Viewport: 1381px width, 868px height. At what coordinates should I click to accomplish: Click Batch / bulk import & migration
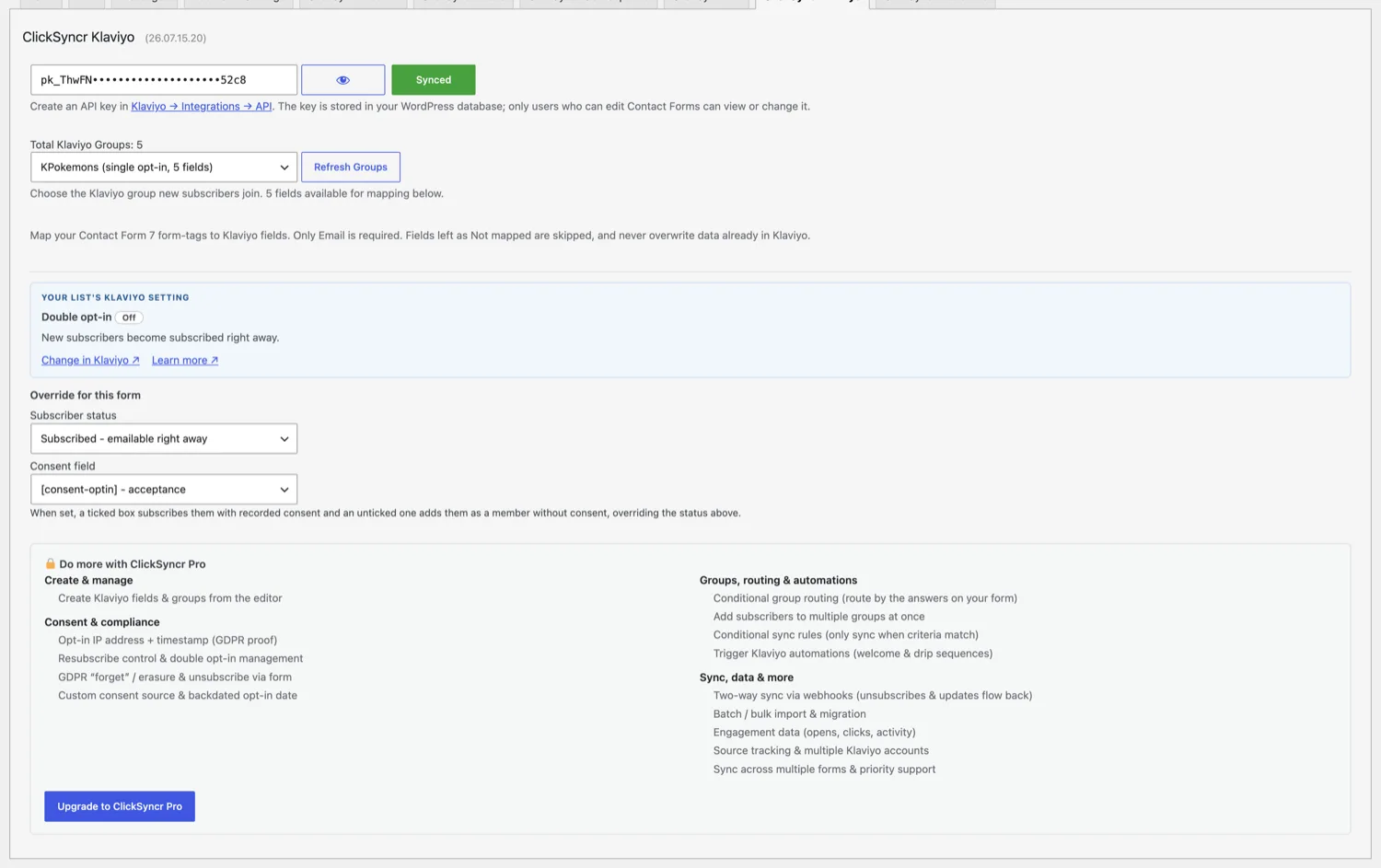(x=790, y=714)
